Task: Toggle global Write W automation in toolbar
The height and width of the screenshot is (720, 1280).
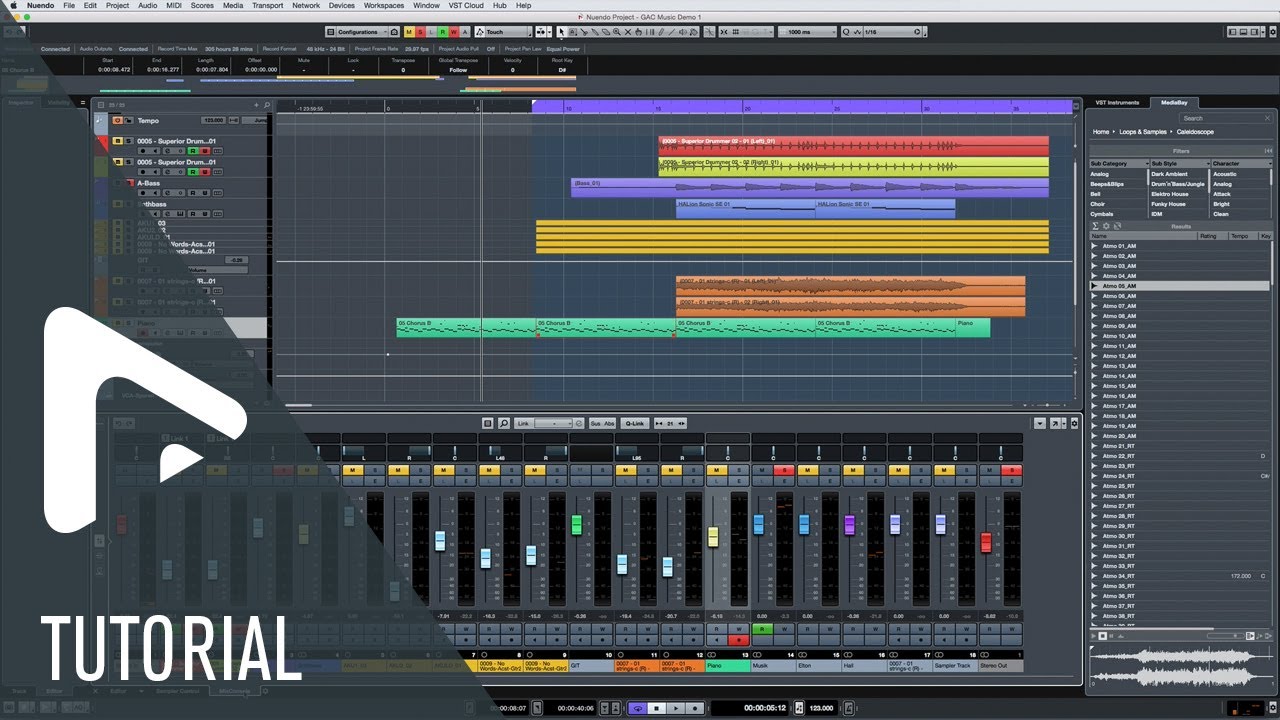Action: click(453, 32)
